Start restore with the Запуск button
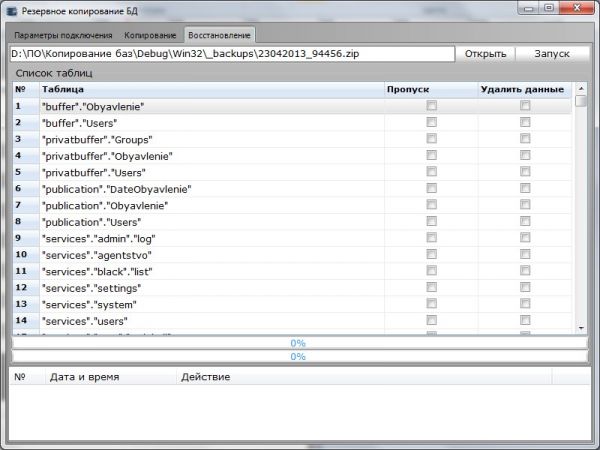 tap(552, 54)
